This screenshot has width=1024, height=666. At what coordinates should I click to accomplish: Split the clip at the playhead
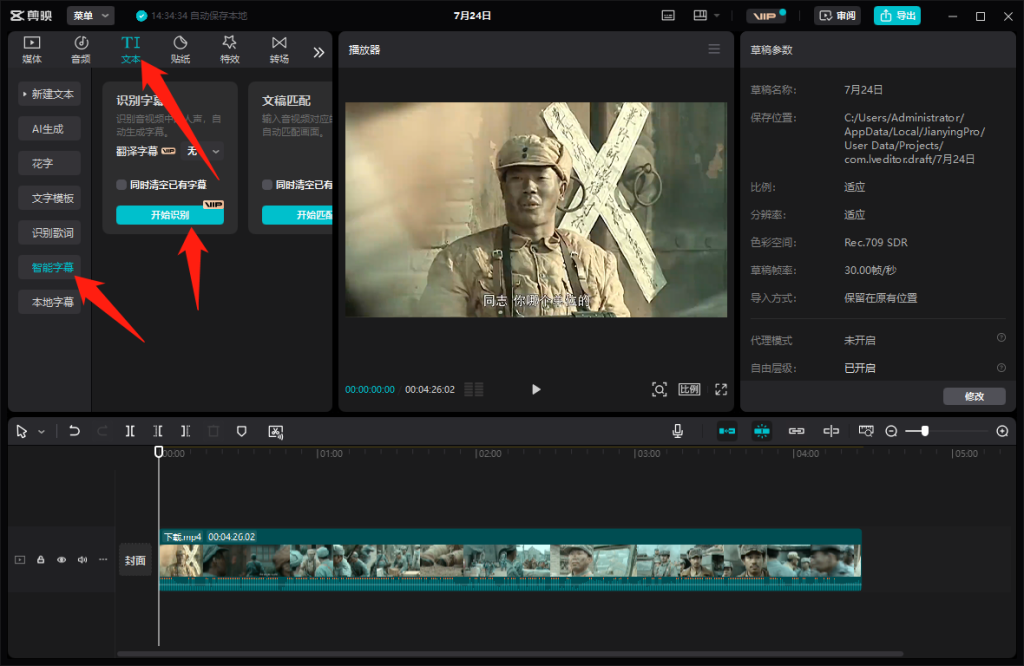point(130,431)
